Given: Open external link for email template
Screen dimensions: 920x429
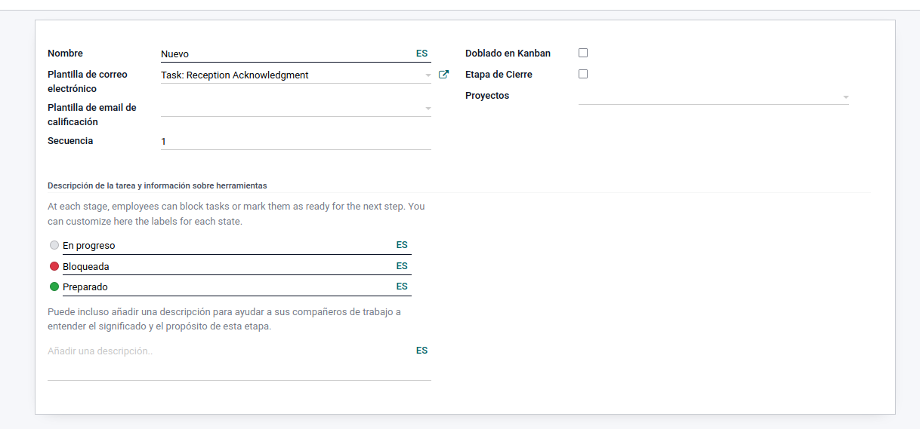Looking at the screenshot, I should pyautogui.click(x=444, y=75).
